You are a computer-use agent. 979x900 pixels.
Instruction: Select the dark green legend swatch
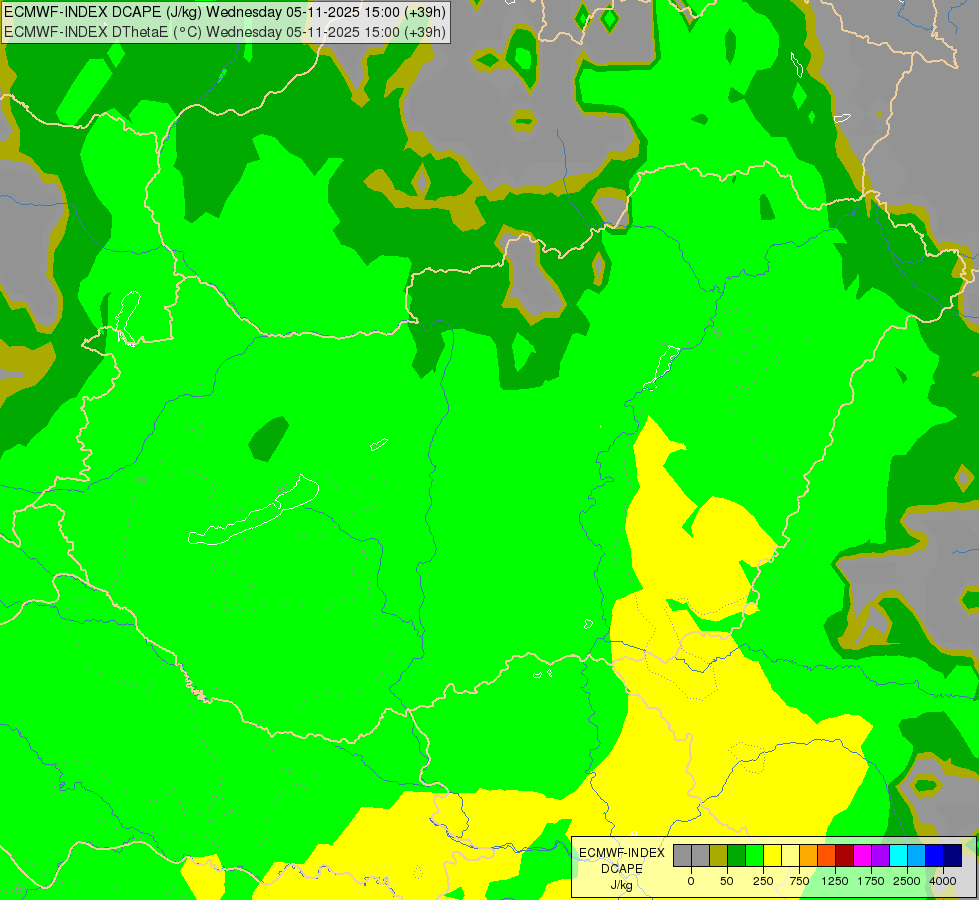(x=736, y=855)
